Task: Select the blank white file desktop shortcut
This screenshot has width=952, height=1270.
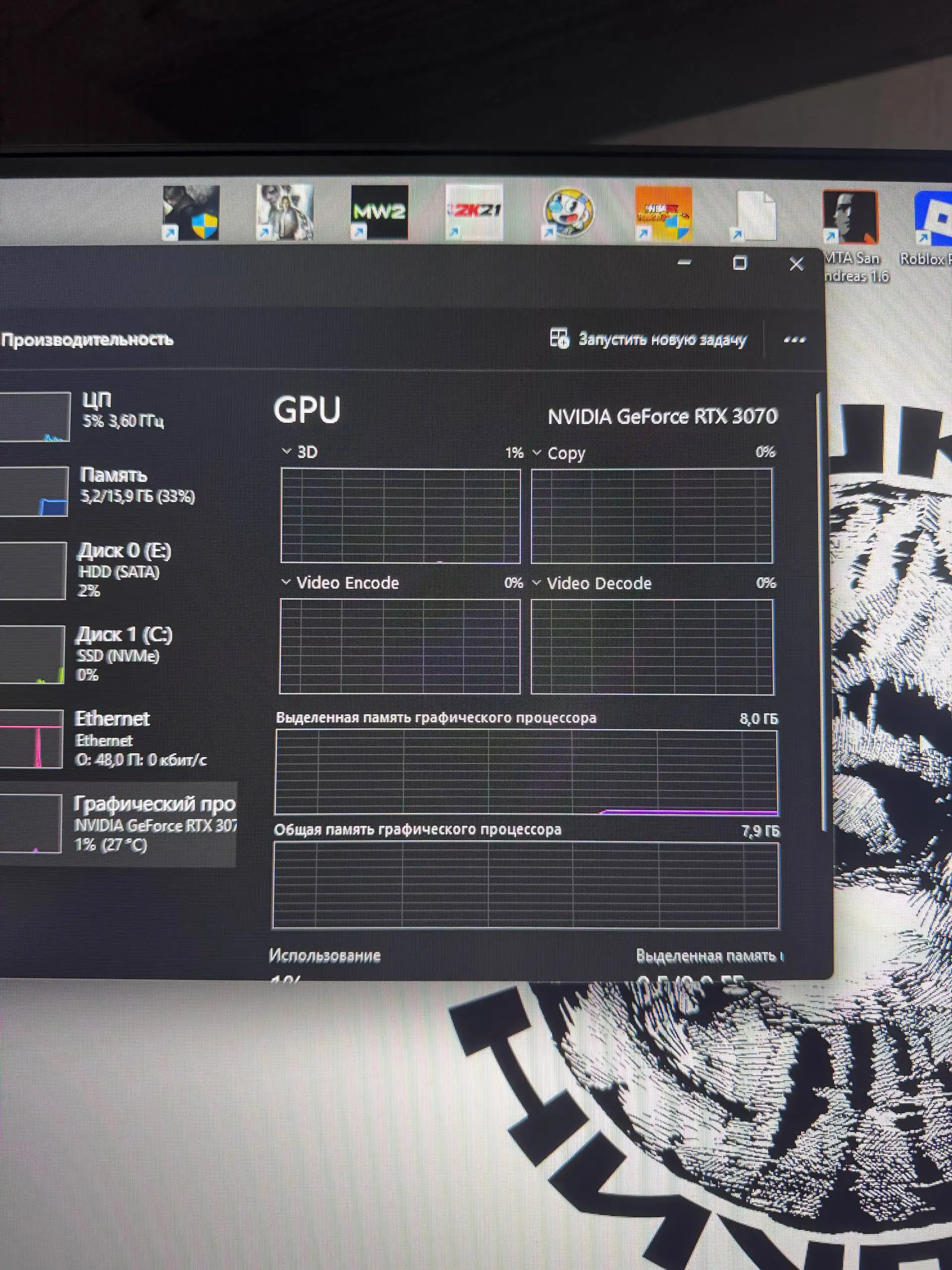Action: (x=755, y=216)
